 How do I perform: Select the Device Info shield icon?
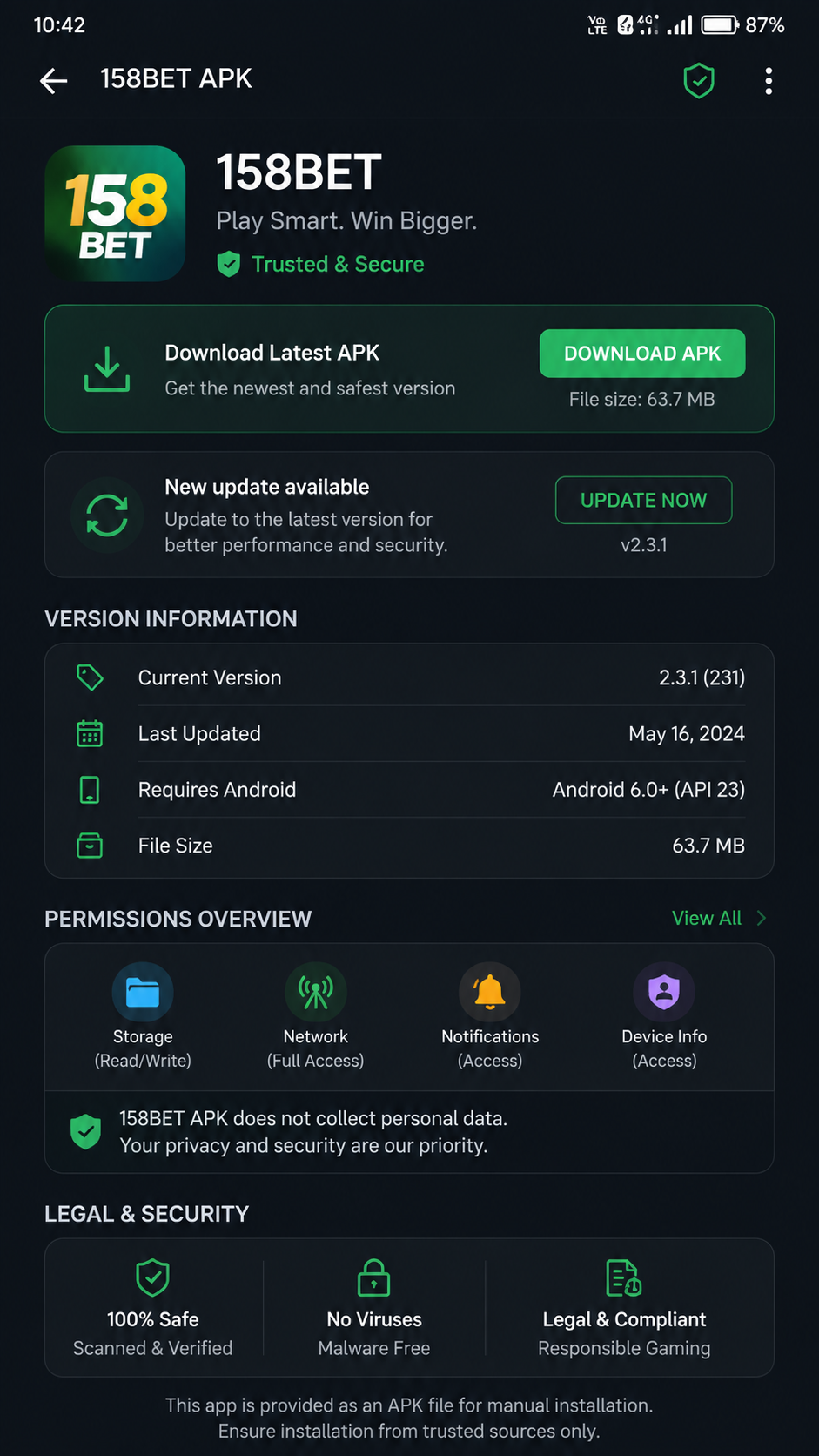(664, 992)
